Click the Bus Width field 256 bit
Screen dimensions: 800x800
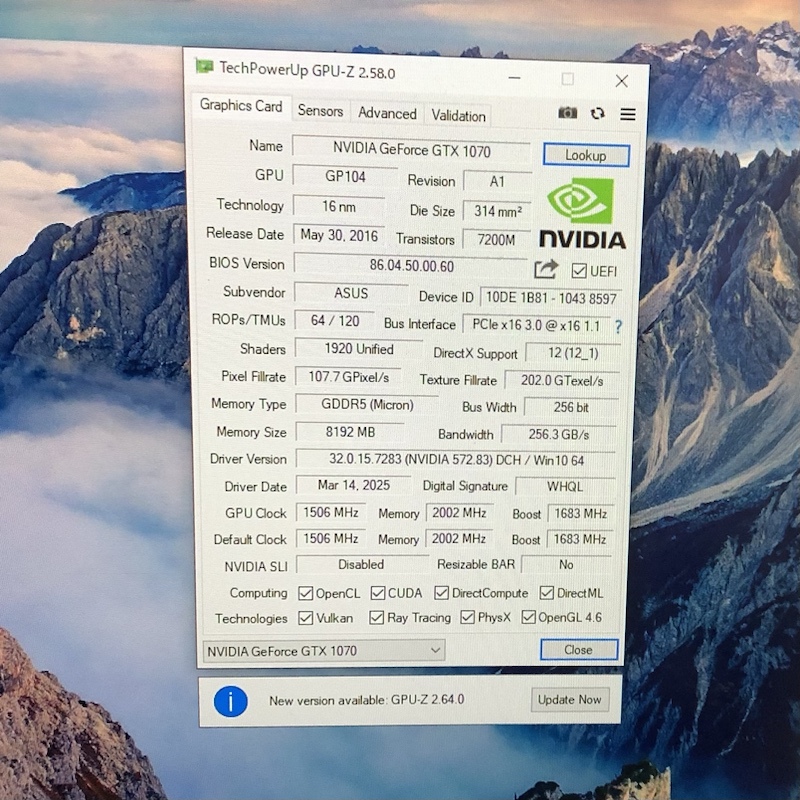click(x=571, y=407)
